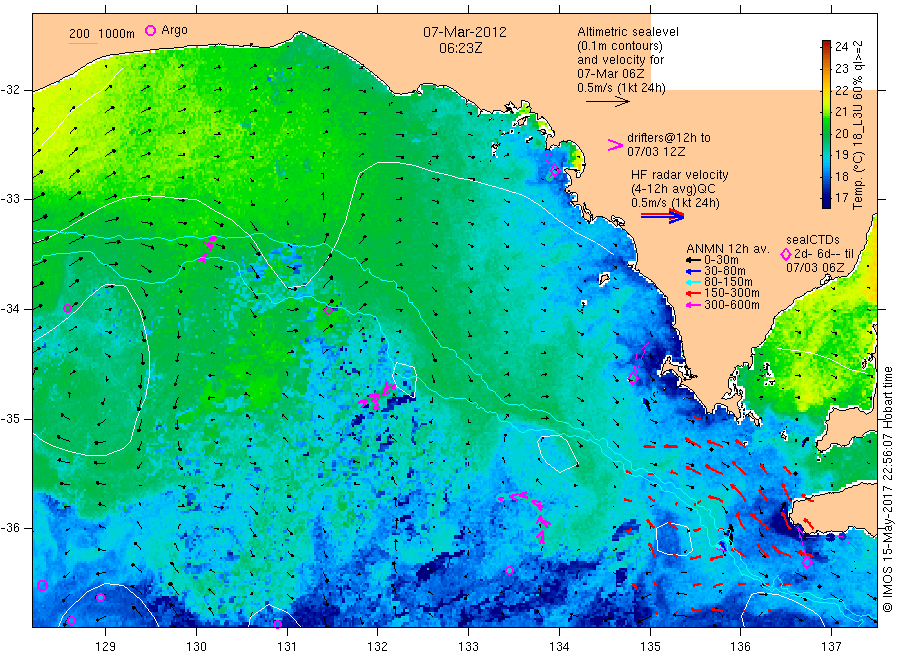The width and height of the screenshot is (900, 660).
Task: Click the 'drifters@12h to' legend text
Action: (669, 138)
